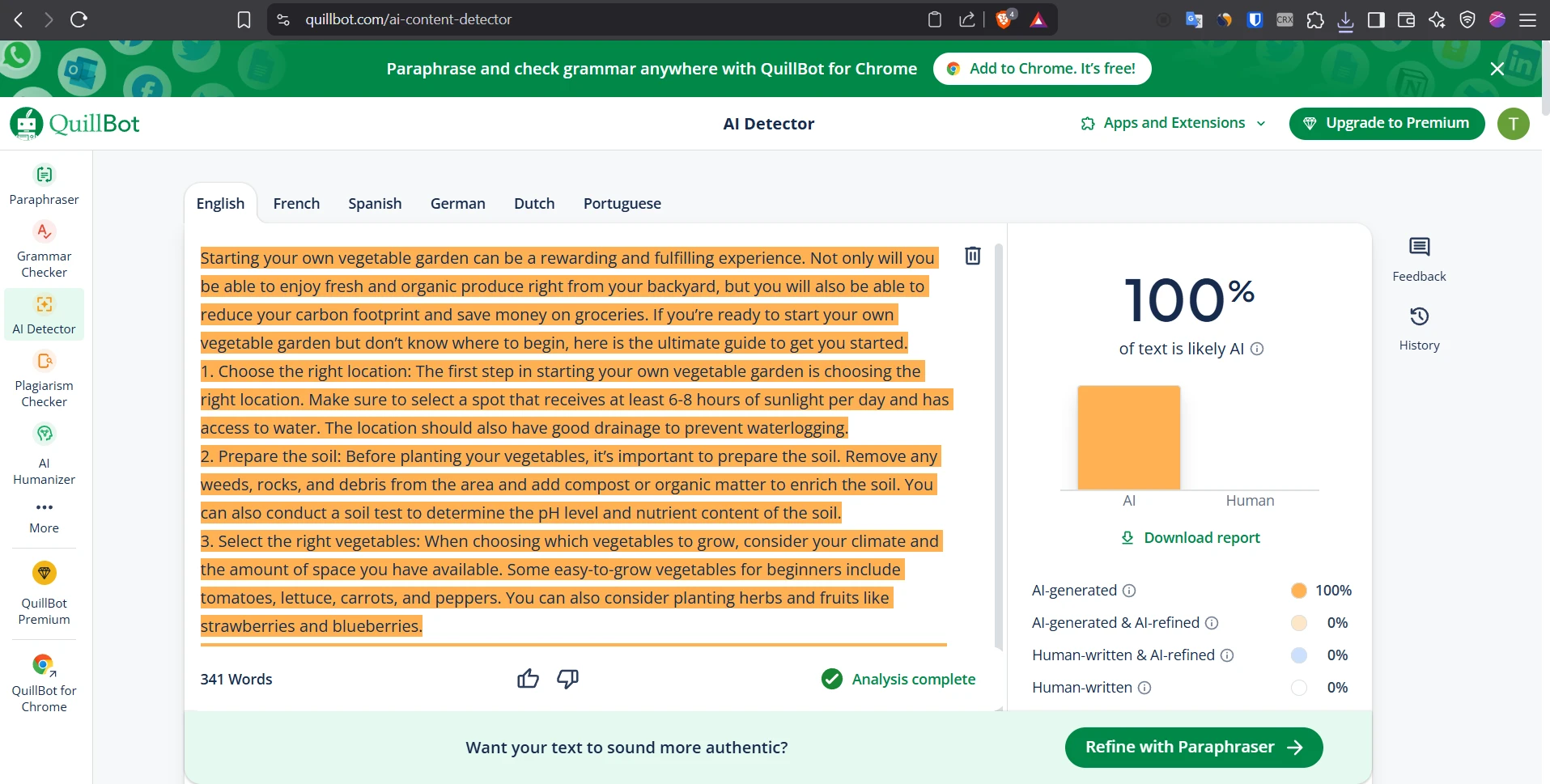1550x784 pixels.
Task: Click info icon next to AI-generated & AI-refined
Action: pos(1212,623)
